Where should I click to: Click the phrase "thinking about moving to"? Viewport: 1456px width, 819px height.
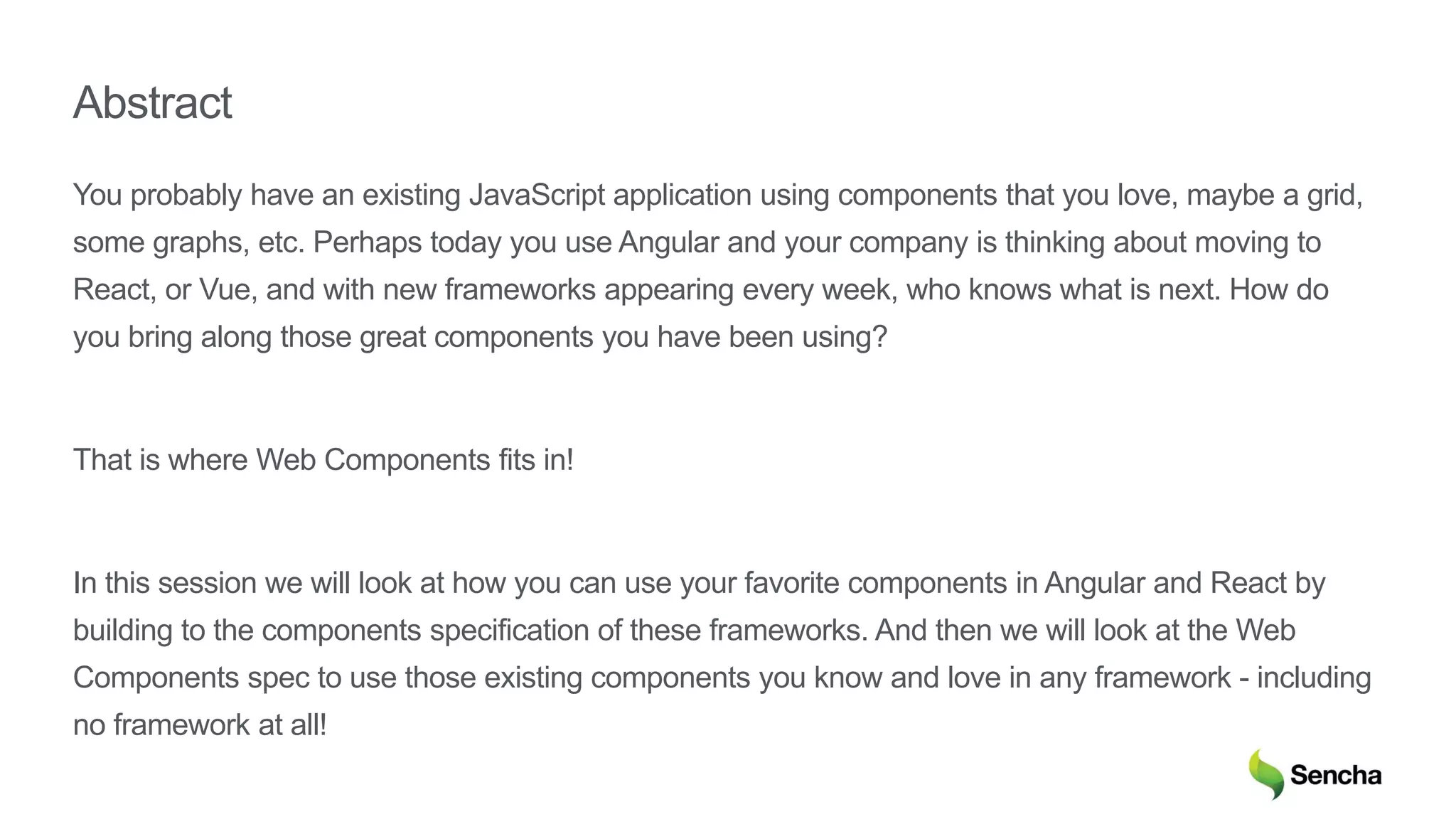click(x=1162, y=242)
